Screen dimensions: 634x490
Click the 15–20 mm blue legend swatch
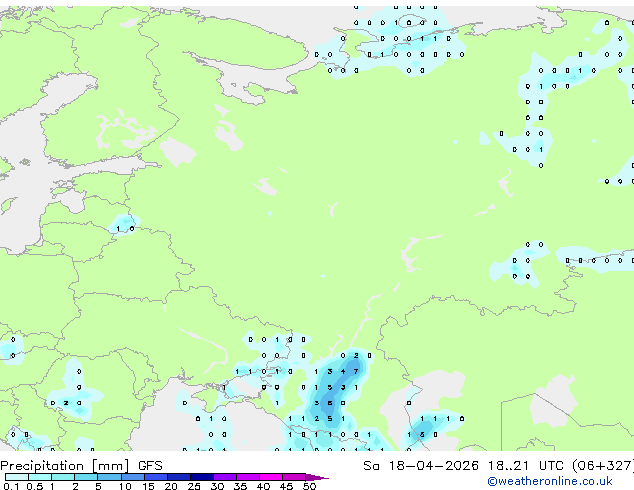pos(156,477)
